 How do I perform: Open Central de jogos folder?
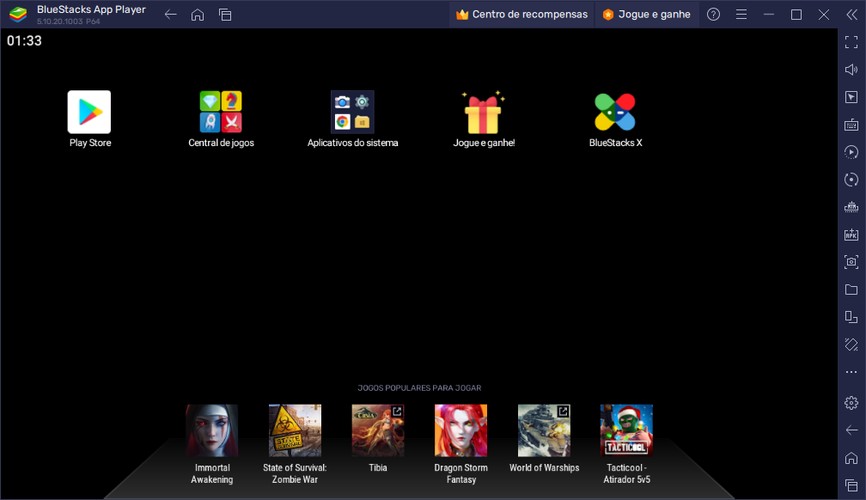[x=221, y=112]
